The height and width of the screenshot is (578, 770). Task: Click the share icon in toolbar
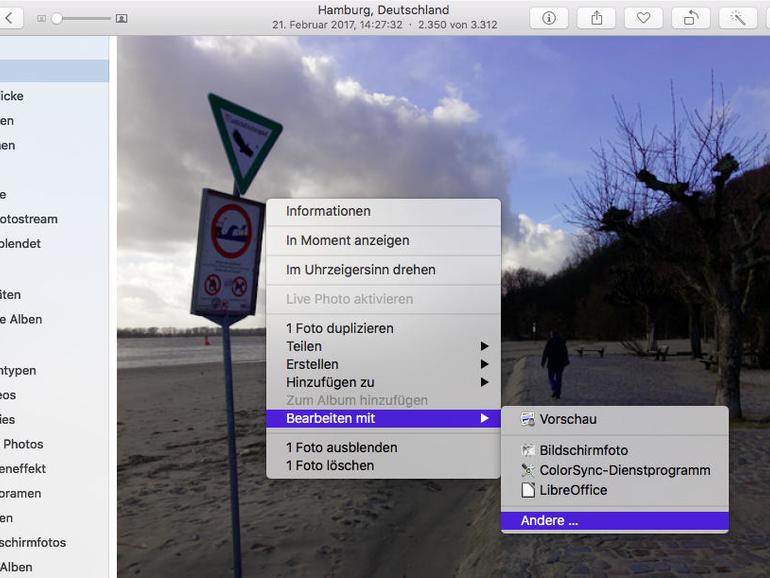(596, 18)
